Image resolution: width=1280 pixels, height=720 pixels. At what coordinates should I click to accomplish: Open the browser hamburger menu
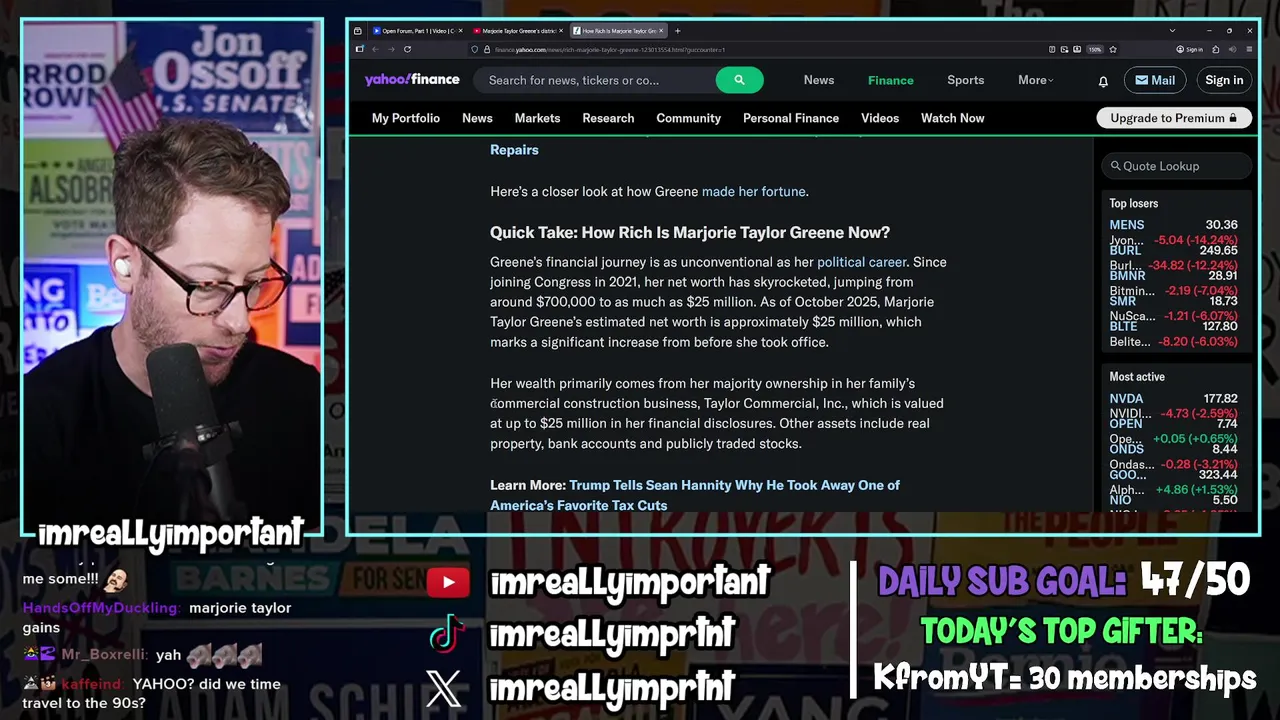coord(1250,49)
